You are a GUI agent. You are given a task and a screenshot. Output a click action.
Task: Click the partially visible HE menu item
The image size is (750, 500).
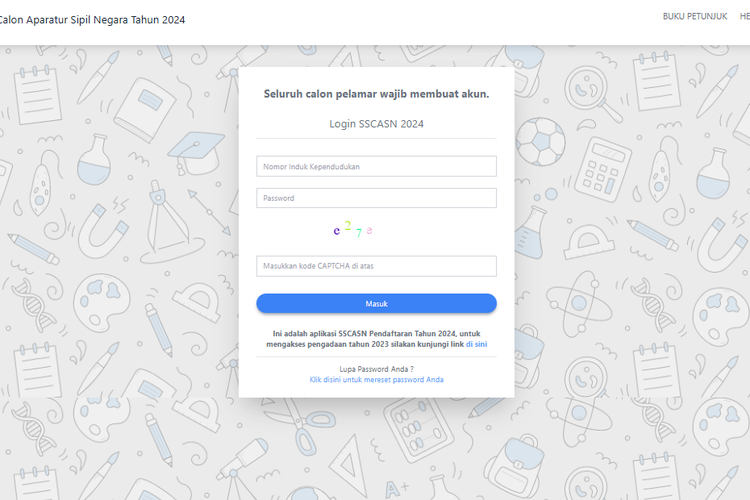[744, 18]
